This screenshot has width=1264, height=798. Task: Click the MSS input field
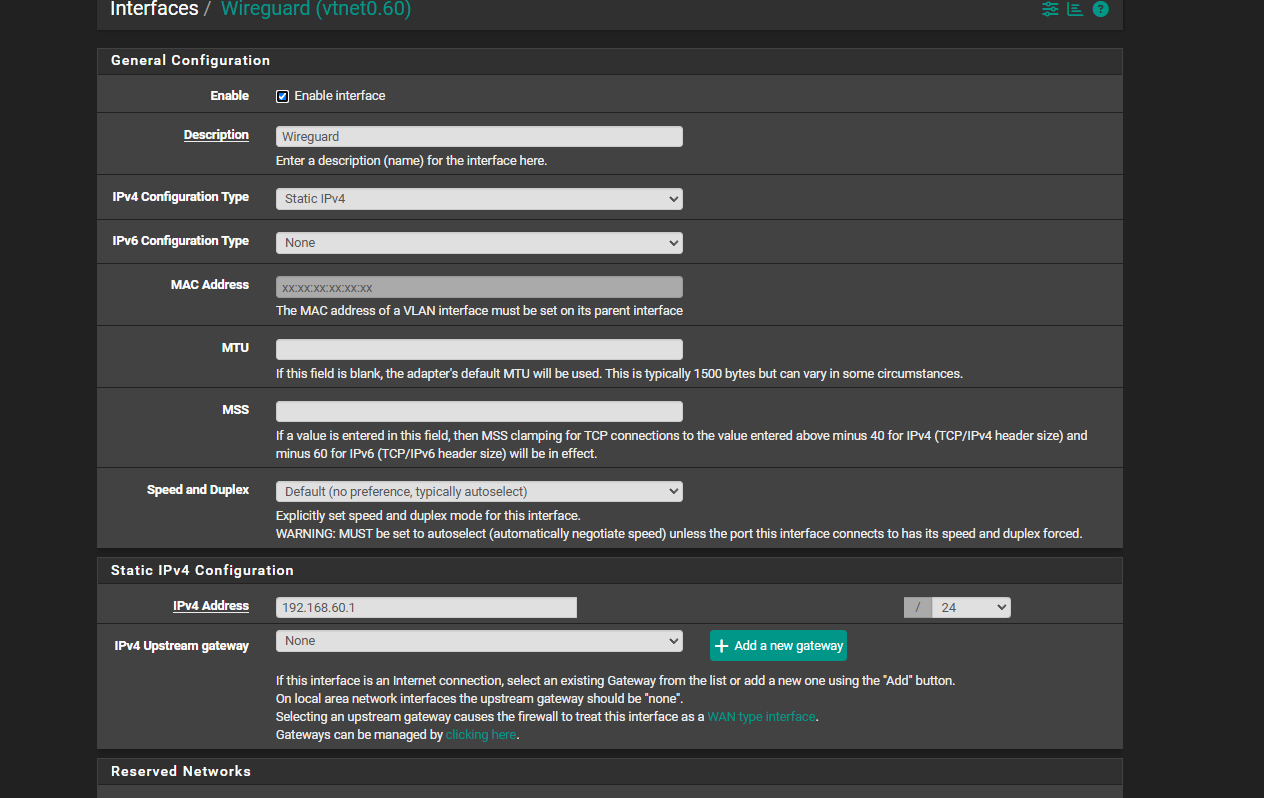point(479,411)
